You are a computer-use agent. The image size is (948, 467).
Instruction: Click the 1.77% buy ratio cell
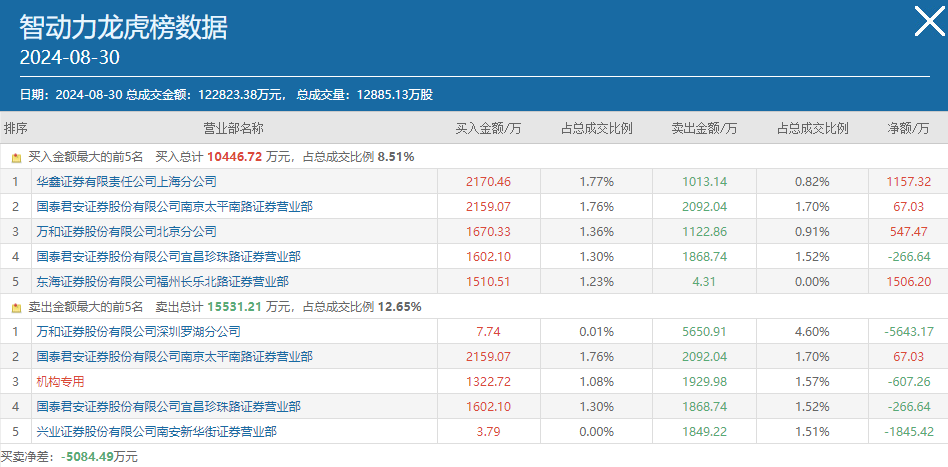coord(597,181)
